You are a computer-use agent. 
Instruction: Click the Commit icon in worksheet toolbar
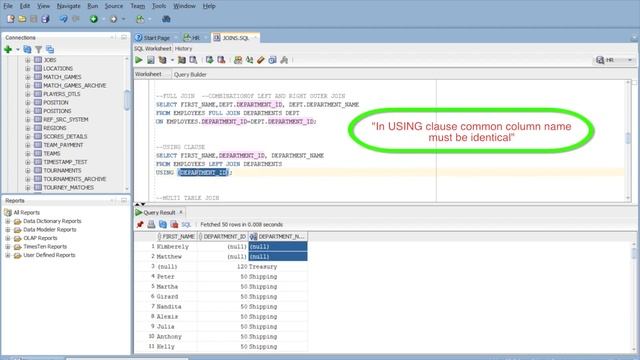(209, 60)
